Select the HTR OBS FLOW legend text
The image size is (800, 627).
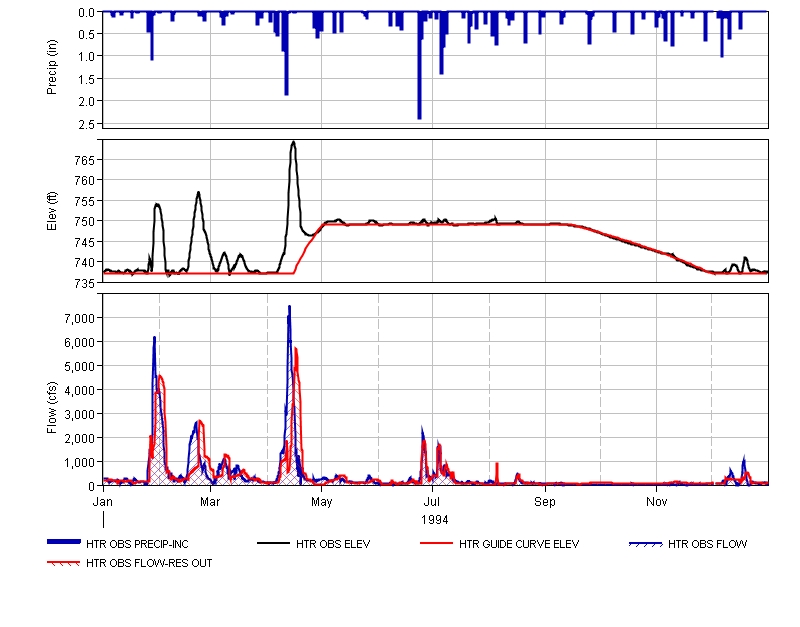coord(708,545)
